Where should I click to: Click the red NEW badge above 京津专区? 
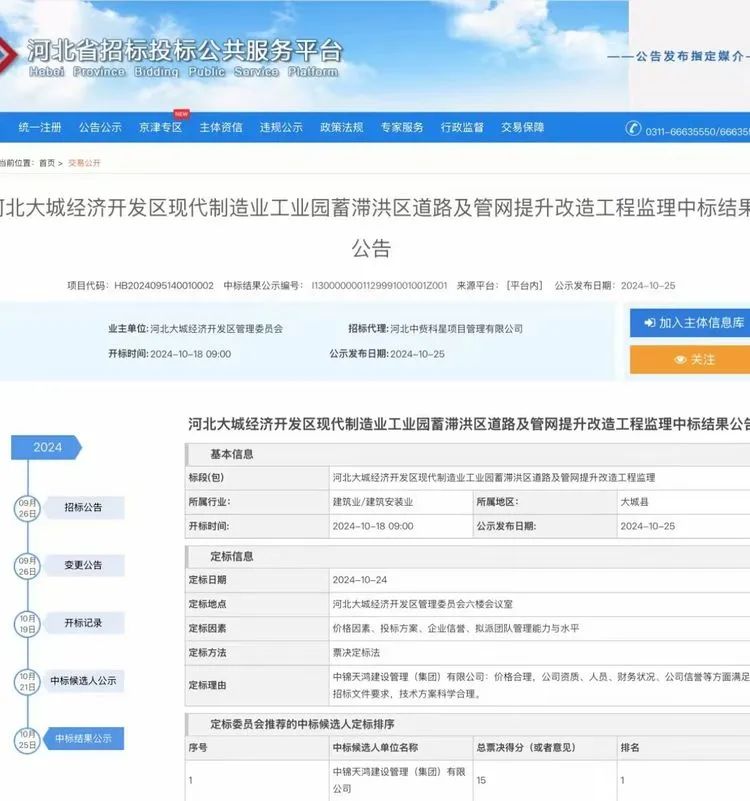point(181,114)
